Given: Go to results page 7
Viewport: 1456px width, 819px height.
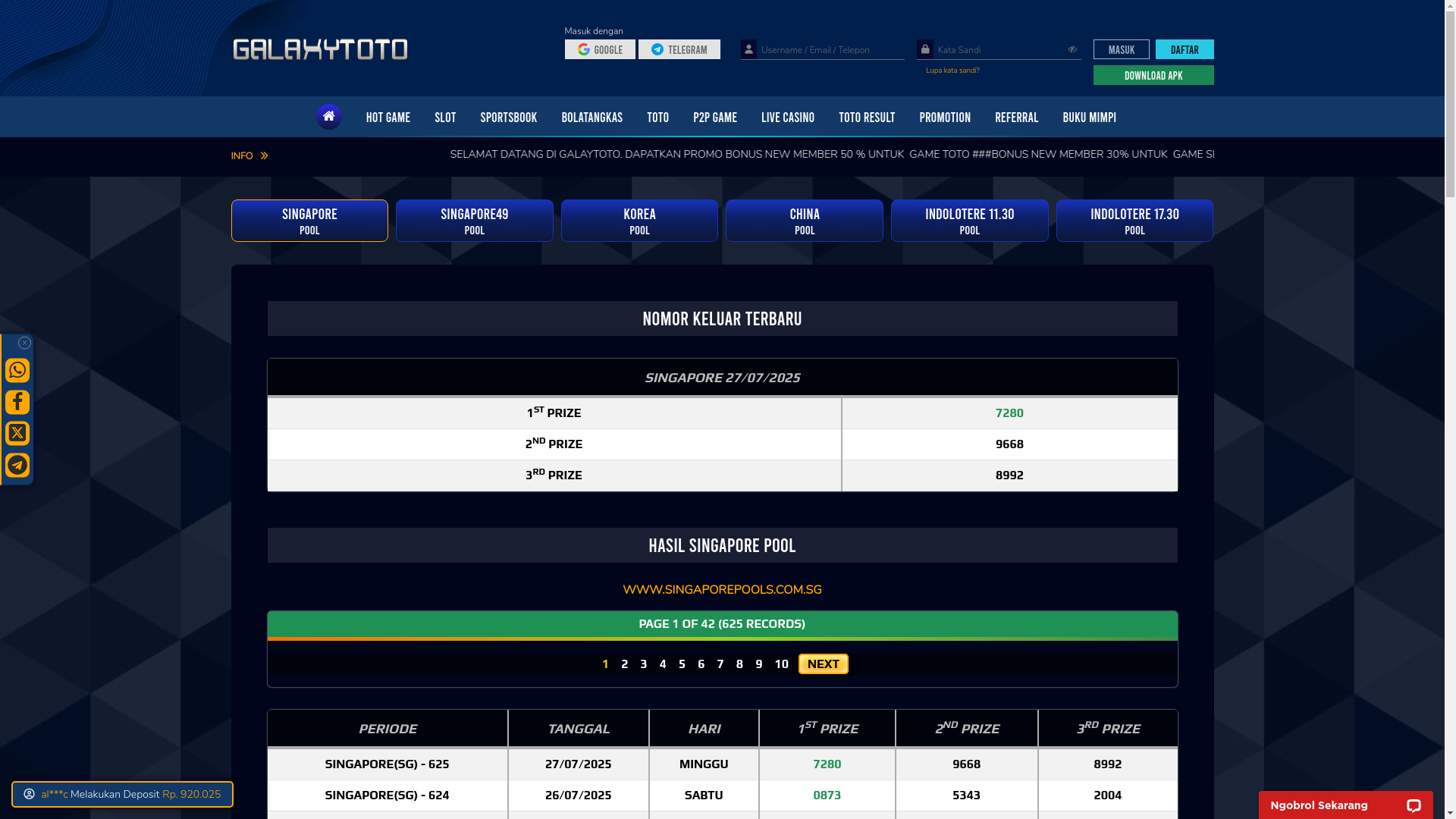Looking at the screenshot, I should [x=720, y=664].
